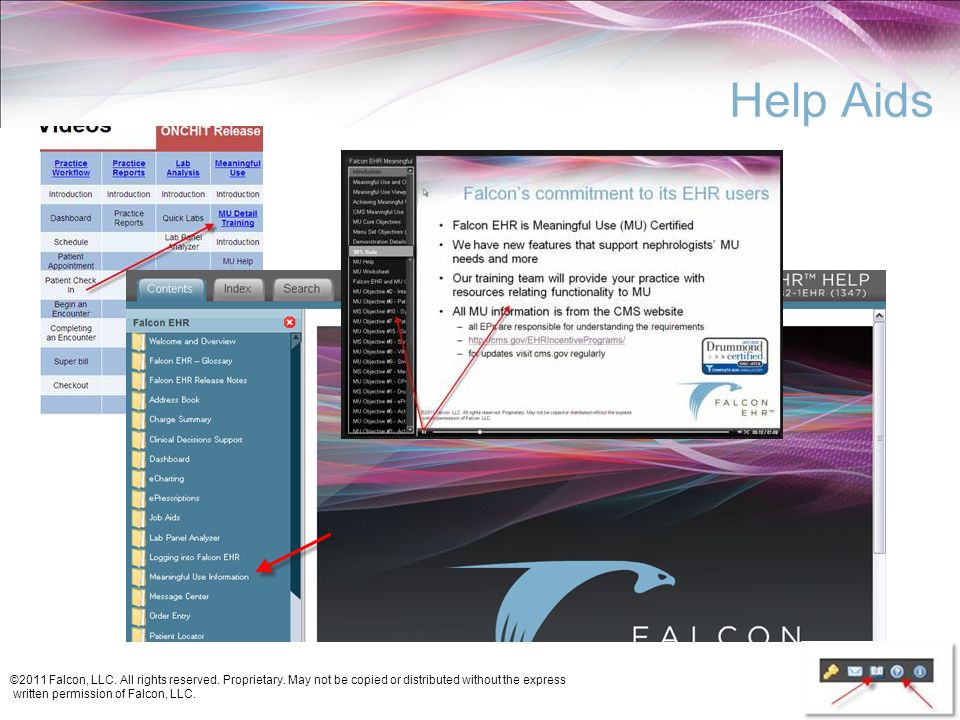Select Falcon EHR – Glossary topic
The image size is (960, 720).
point(190,361)
